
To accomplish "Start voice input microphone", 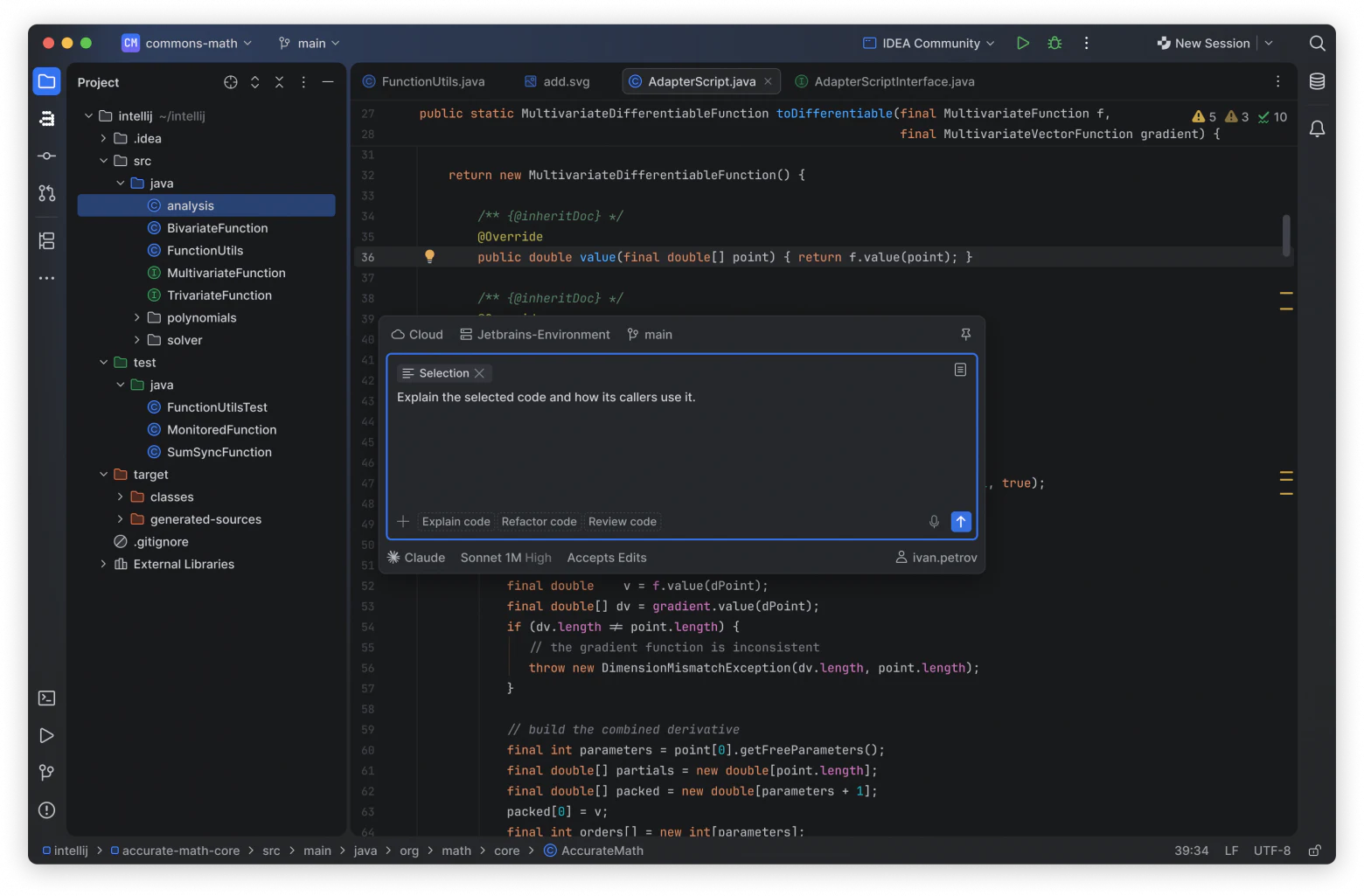I will pyautogui.click(x=934, y=522).
